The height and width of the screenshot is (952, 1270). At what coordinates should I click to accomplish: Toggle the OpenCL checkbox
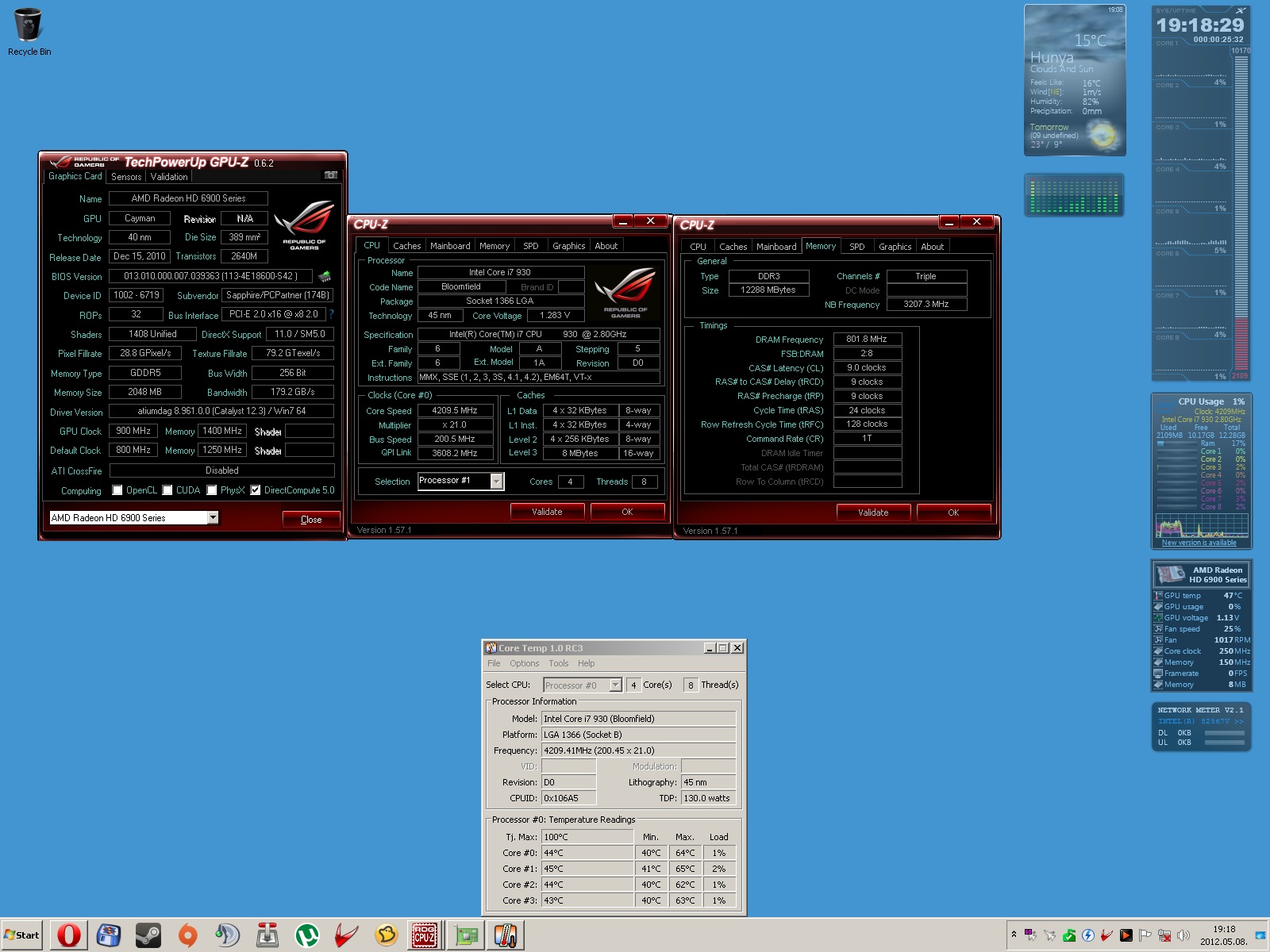tap(117, 490)
